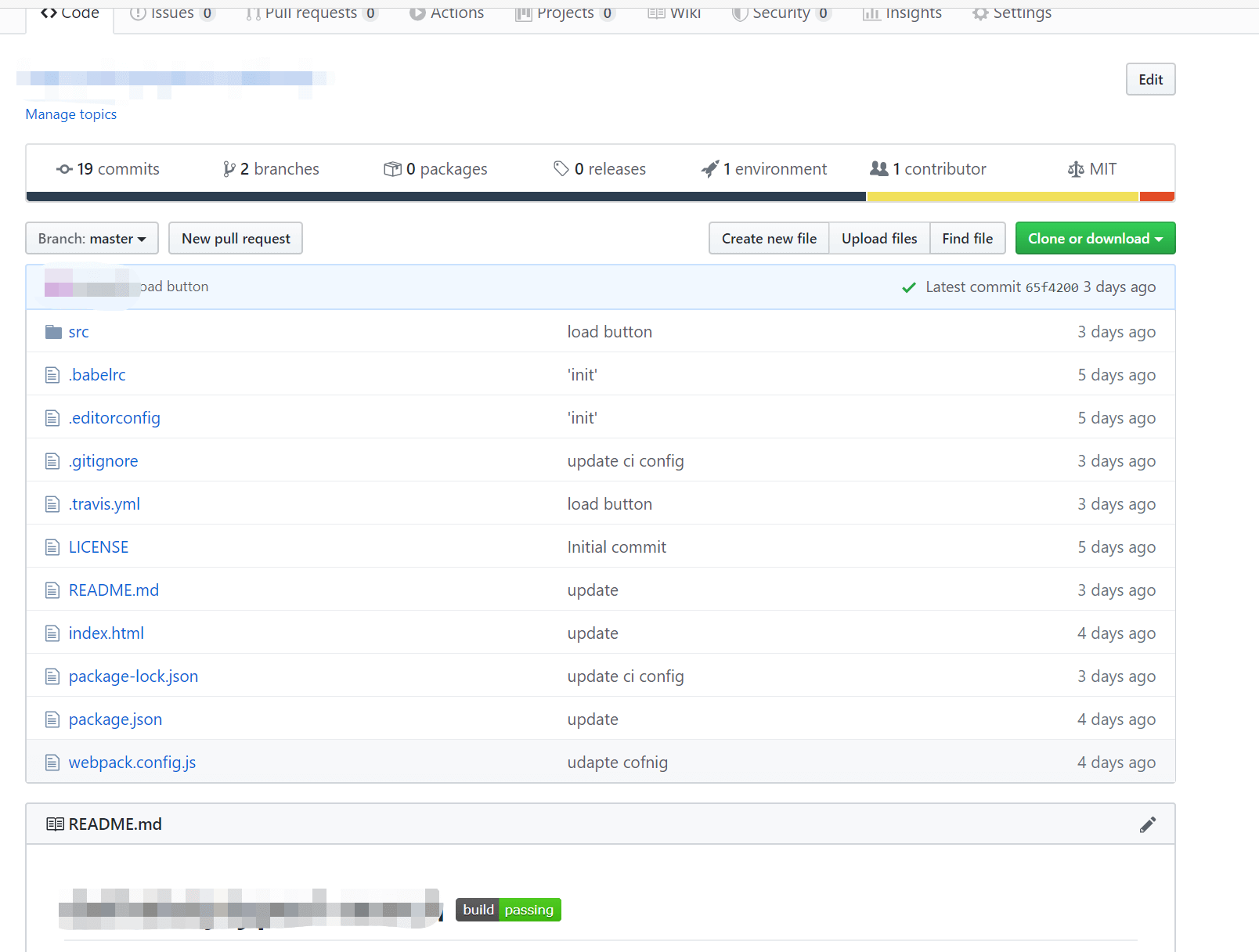Image resolution: width=1259 pixels, height=952 pixels.
Task: Click the releases tag icon
Action: click(x=561, y=168)
